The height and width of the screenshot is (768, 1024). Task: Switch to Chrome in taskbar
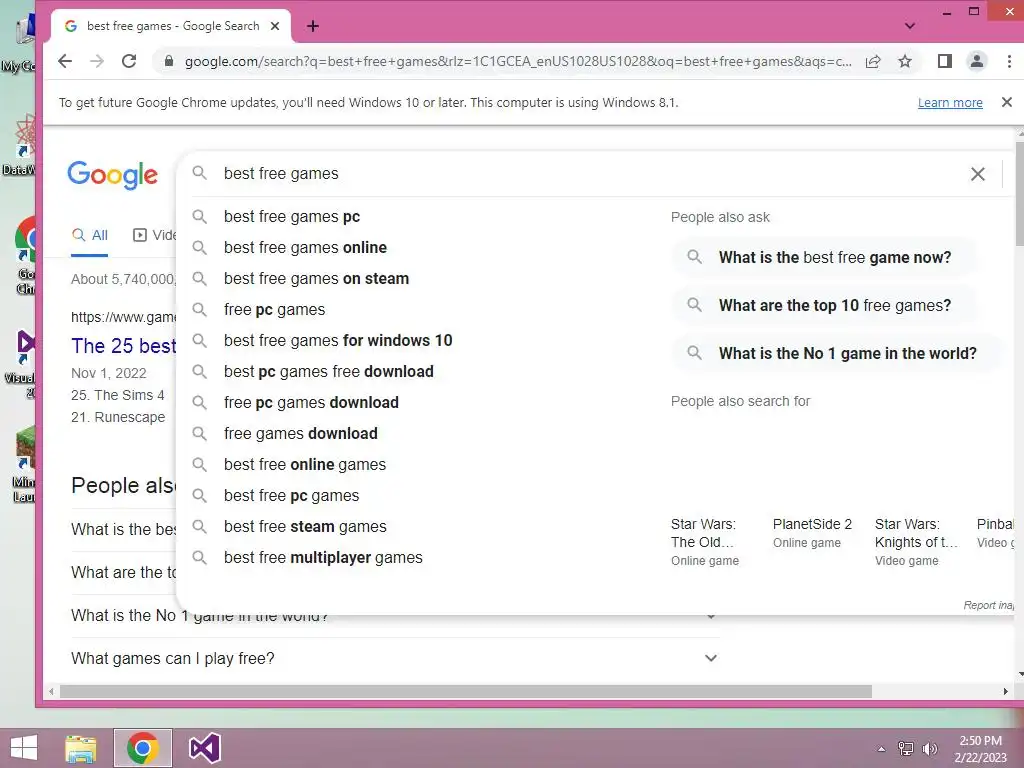(x=143, y=748)
